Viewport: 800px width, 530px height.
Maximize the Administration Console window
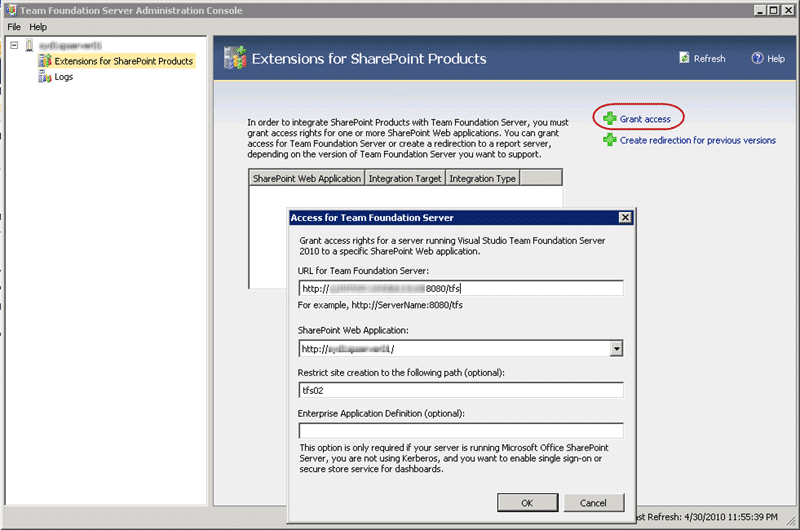(x=773, y=10)
